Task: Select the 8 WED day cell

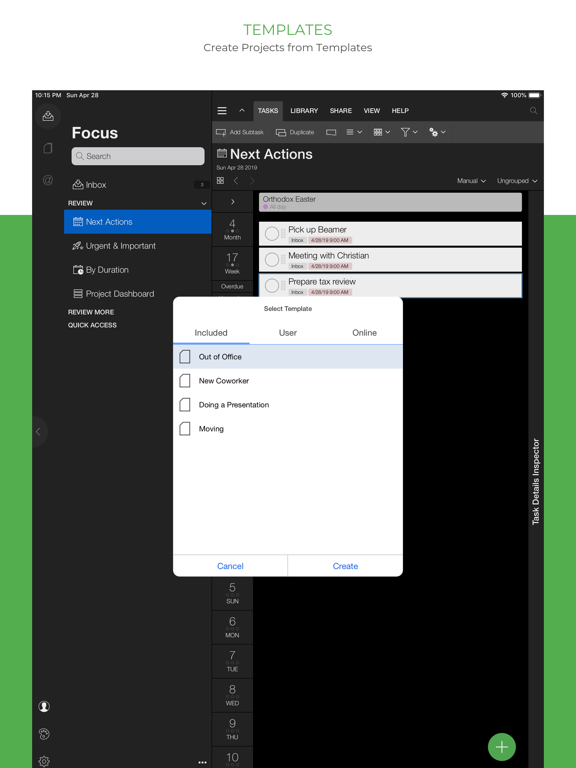Action: (233, 695)
